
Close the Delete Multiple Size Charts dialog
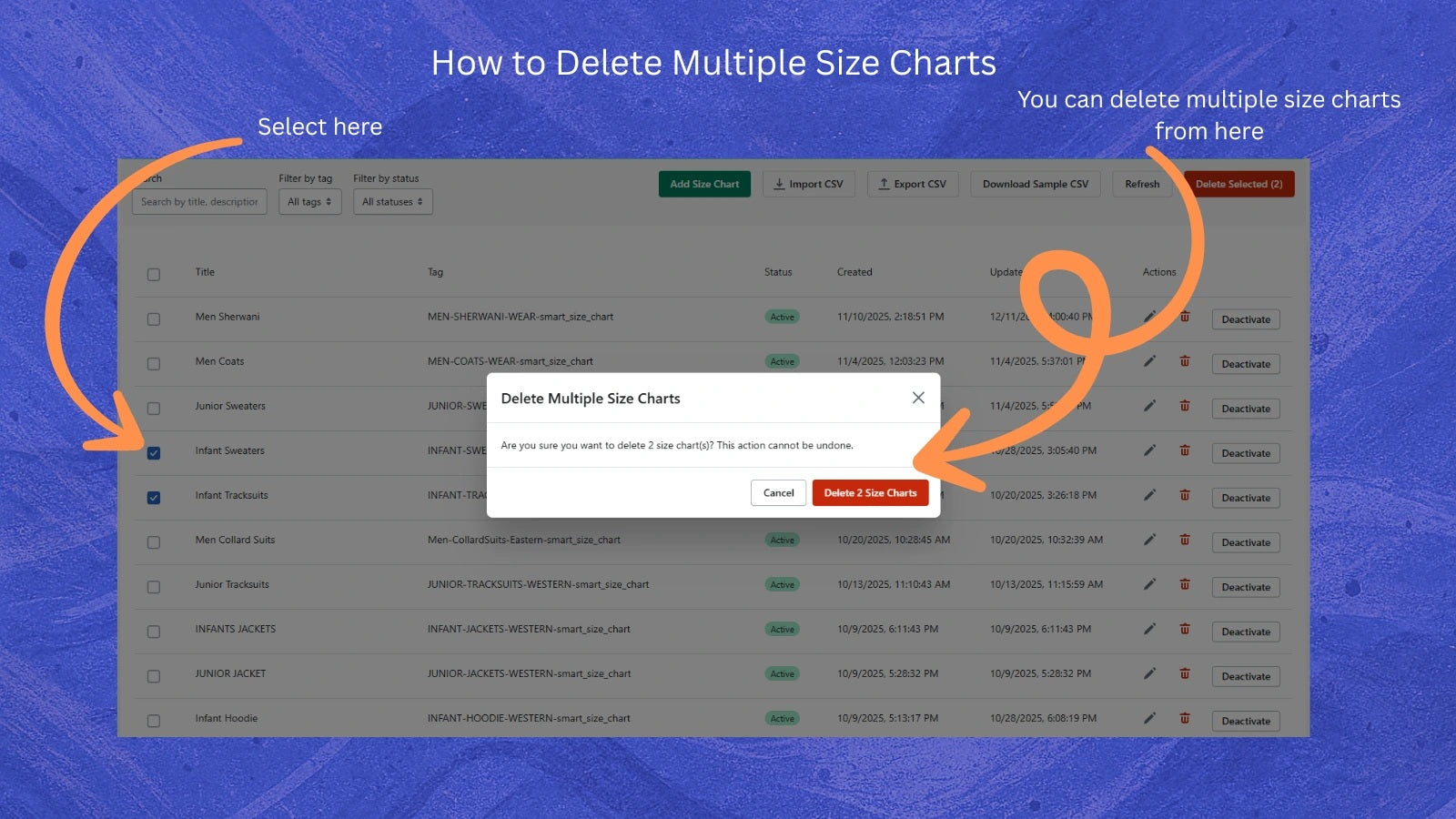(918, 398)
